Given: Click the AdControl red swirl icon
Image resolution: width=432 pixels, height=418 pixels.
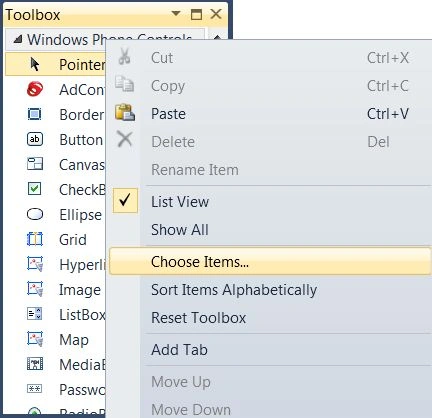Looking at the screenshot, I should click(35, 89).
